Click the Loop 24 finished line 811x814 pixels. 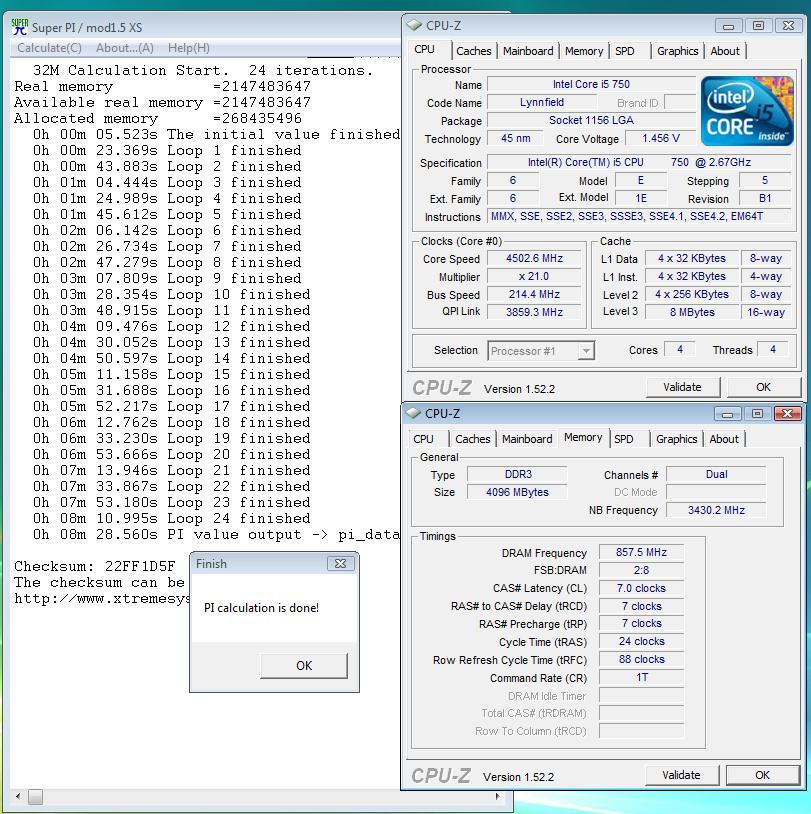click(172, 518)
